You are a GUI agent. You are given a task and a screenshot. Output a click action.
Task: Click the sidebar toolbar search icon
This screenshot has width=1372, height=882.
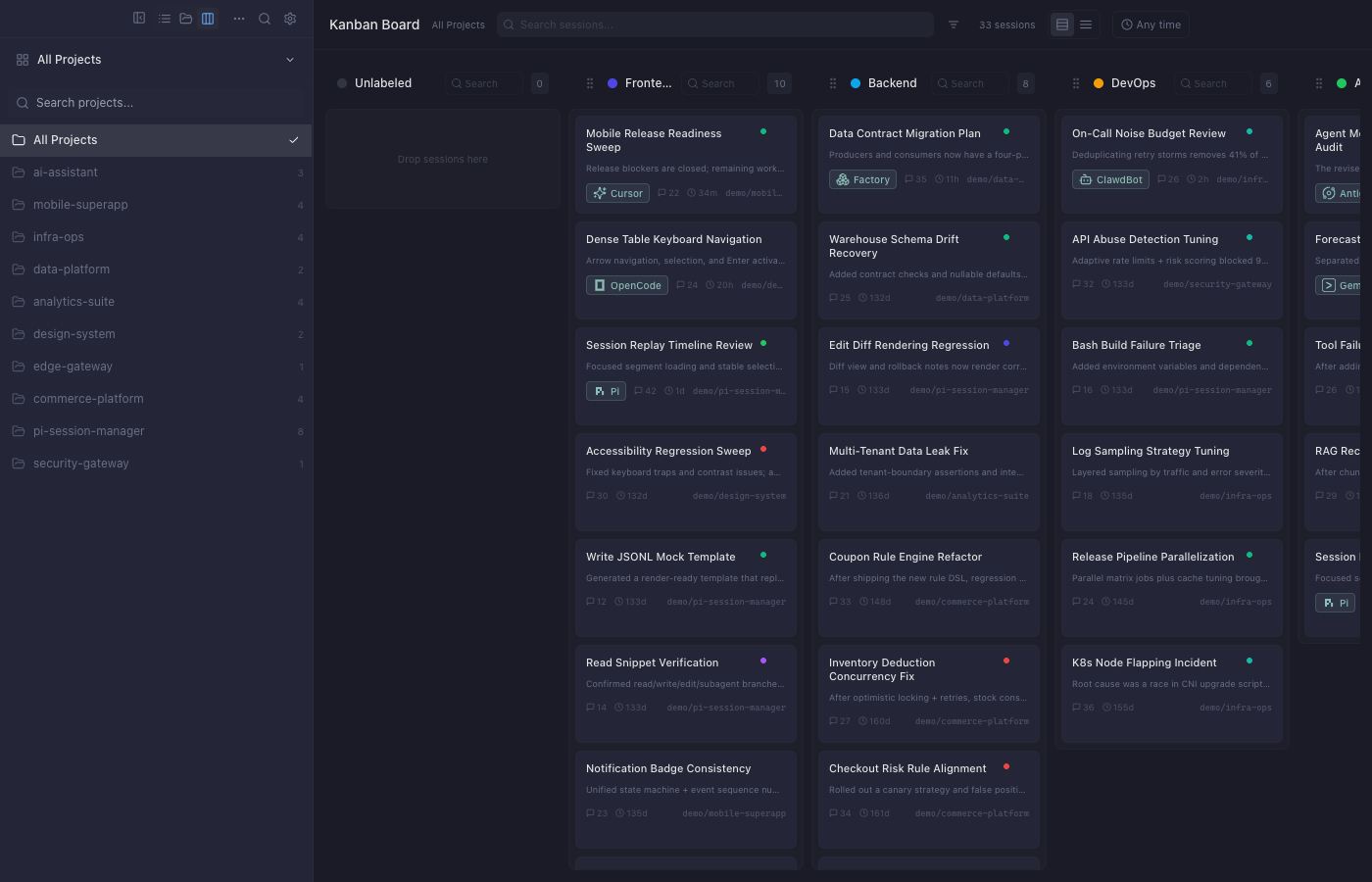(265, 19)
